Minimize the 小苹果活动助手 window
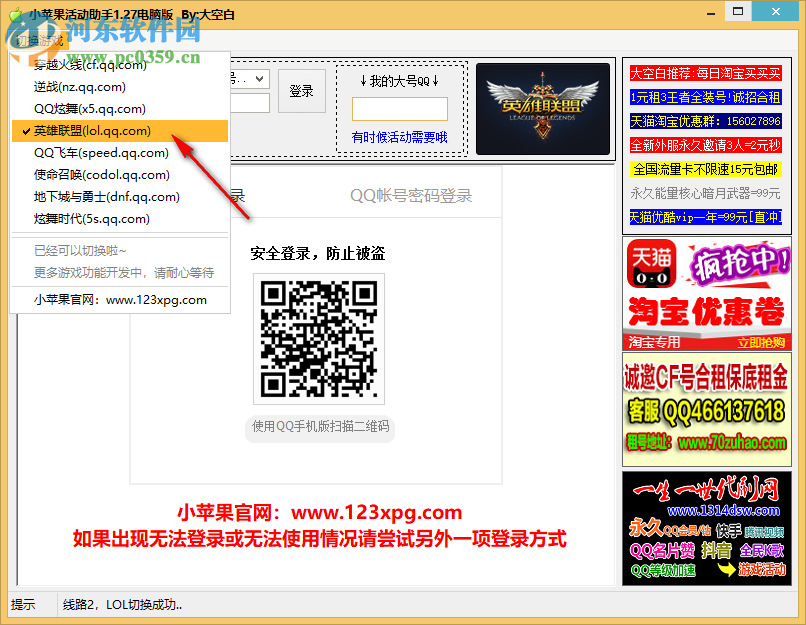This screenshot has width=806, height=625. click(x=711, y=13)
